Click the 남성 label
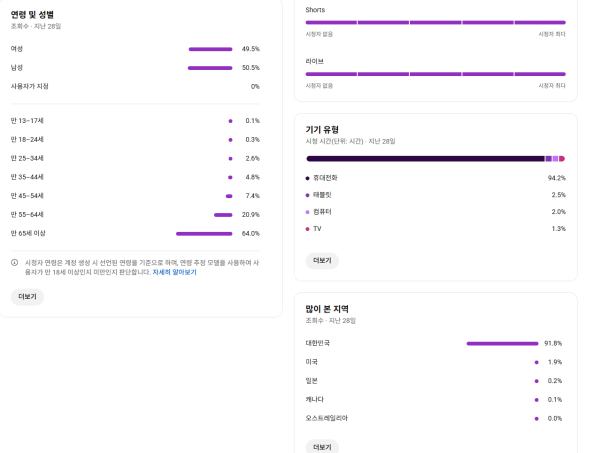The height and width of the screenshot is (453, 600). [x=17, y=67]
